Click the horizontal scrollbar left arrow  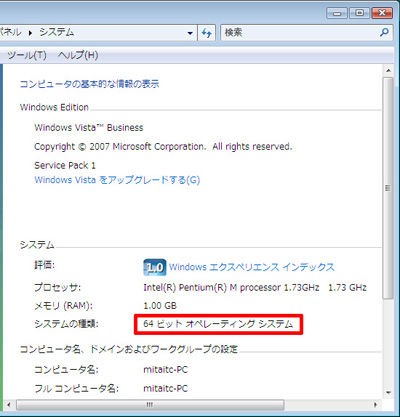[9, 405]
